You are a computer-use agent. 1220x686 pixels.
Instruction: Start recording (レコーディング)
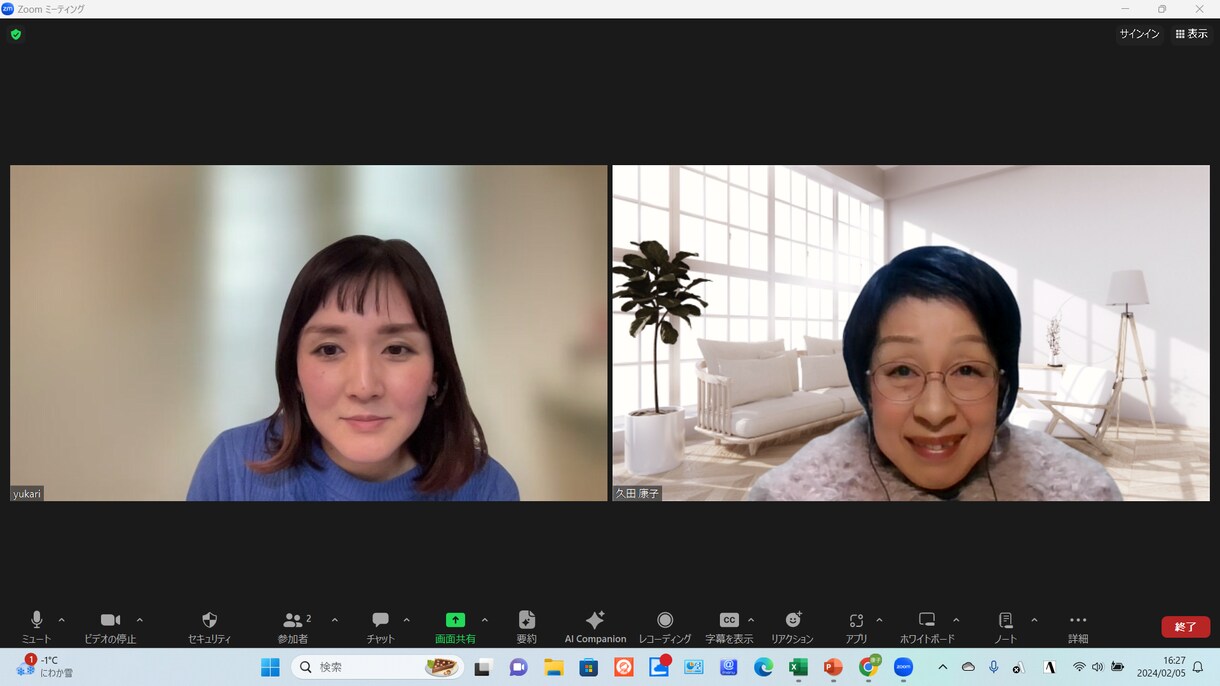pyautogui.click(x=665, y=627)
